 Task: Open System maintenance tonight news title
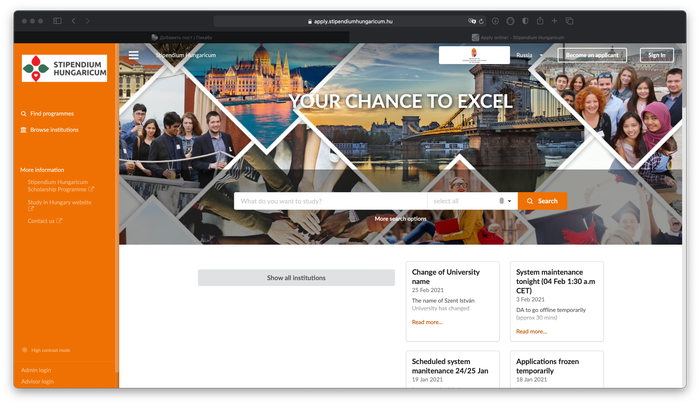(x=555, y=281)
